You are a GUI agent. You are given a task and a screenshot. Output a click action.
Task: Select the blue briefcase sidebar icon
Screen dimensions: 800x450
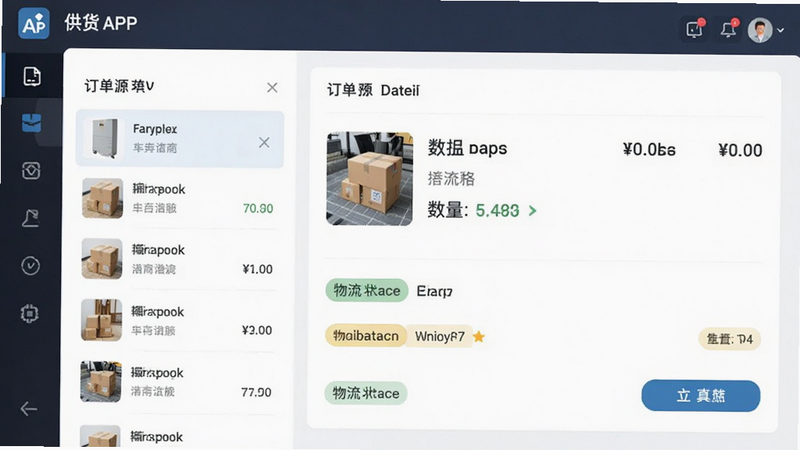point(32,123)
